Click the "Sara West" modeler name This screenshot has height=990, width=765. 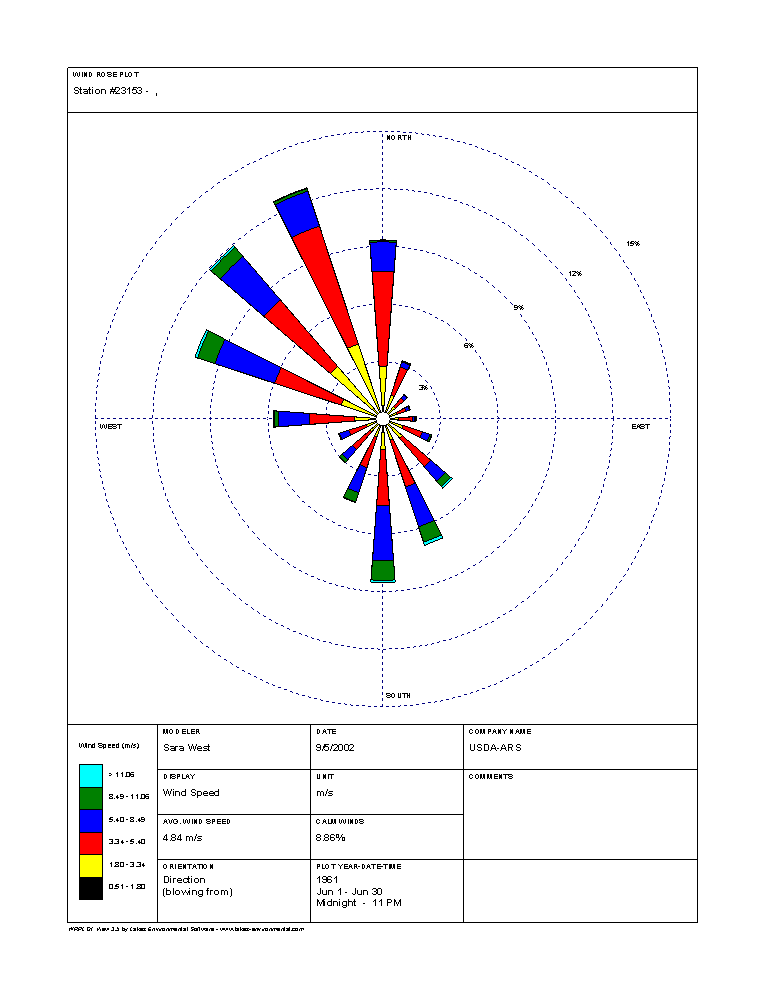[187, 748]
